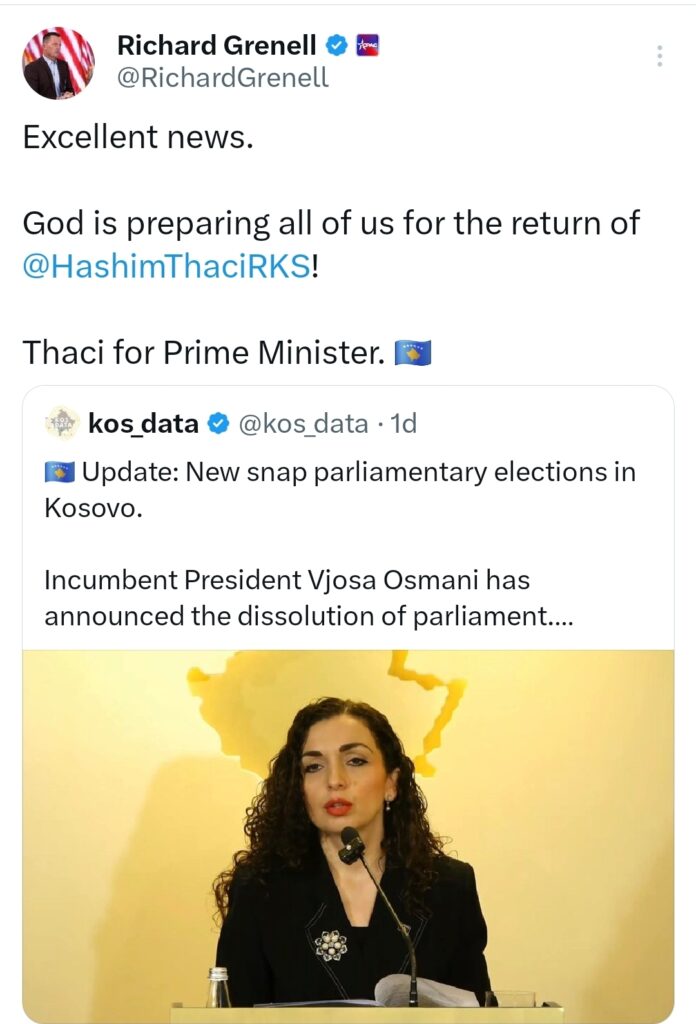Click the verified badge next to kos_data

pyautogui.click(x=217, y=424)
